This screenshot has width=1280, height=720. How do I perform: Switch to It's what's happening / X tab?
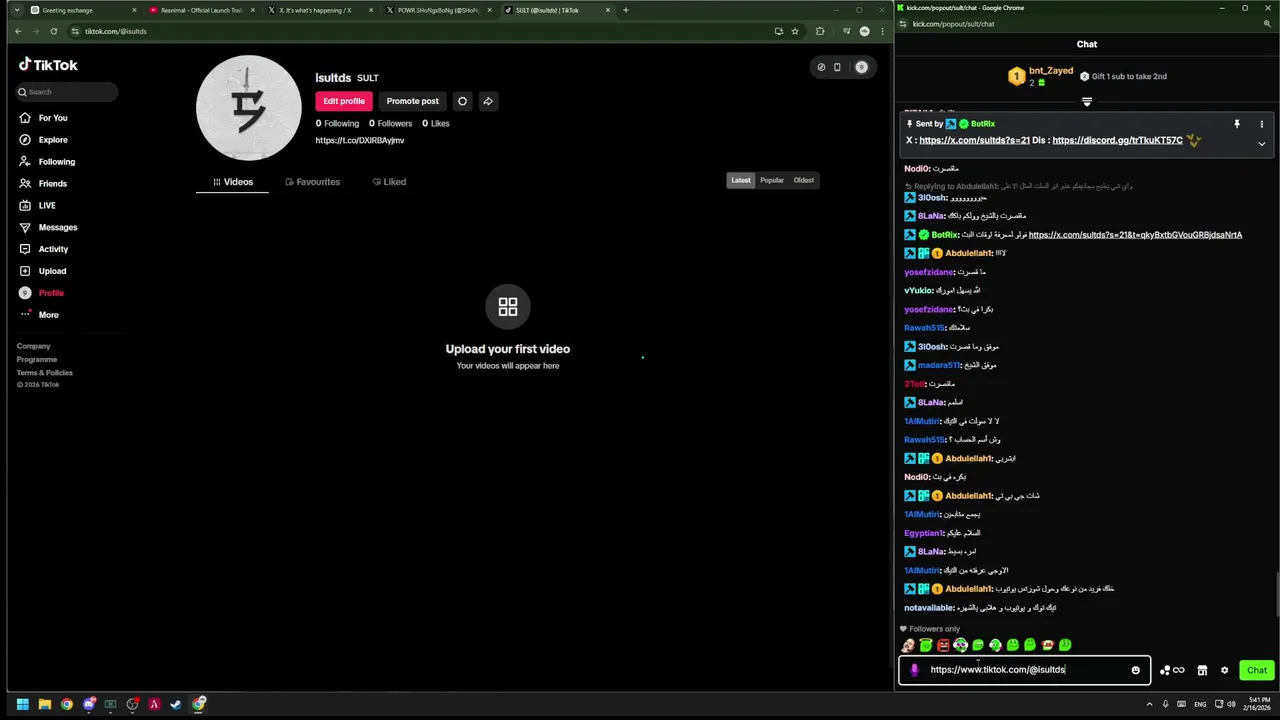(320, 10)
